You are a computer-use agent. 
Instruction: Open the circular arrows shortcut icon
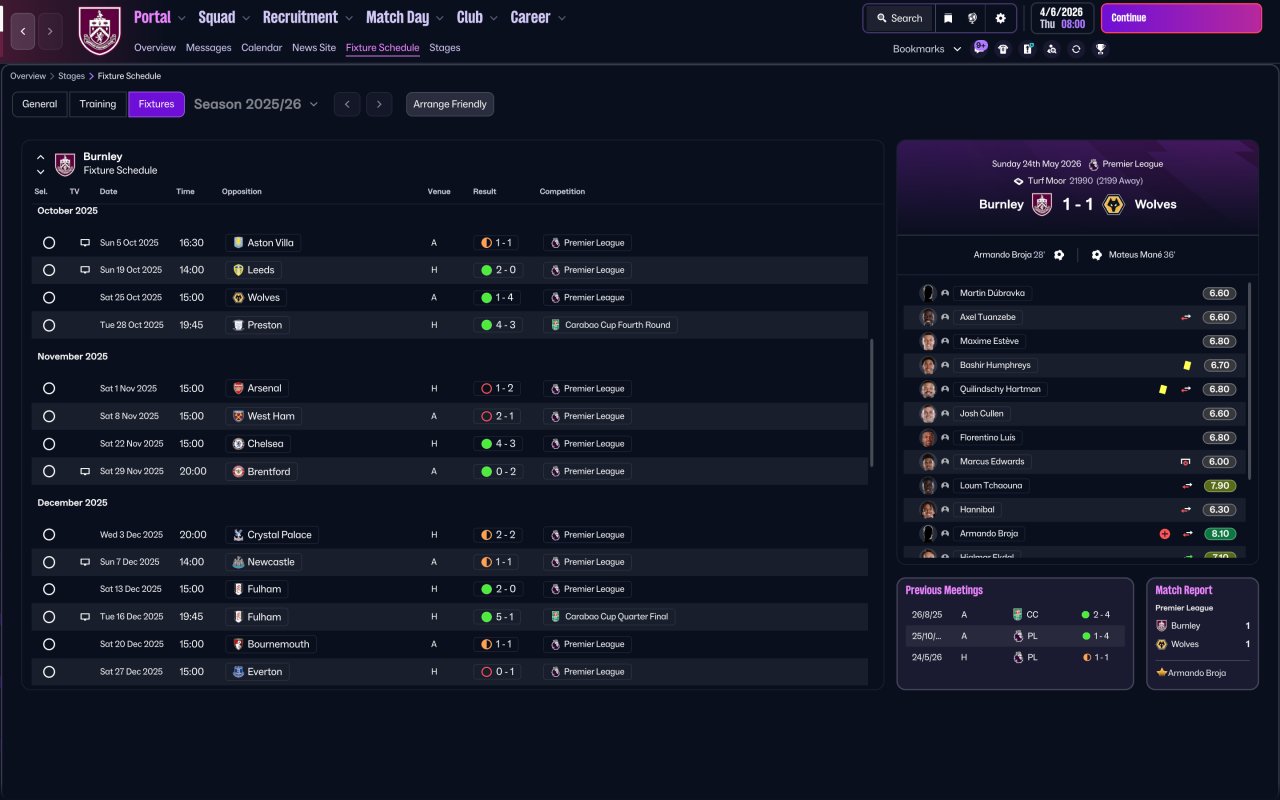1076,49
